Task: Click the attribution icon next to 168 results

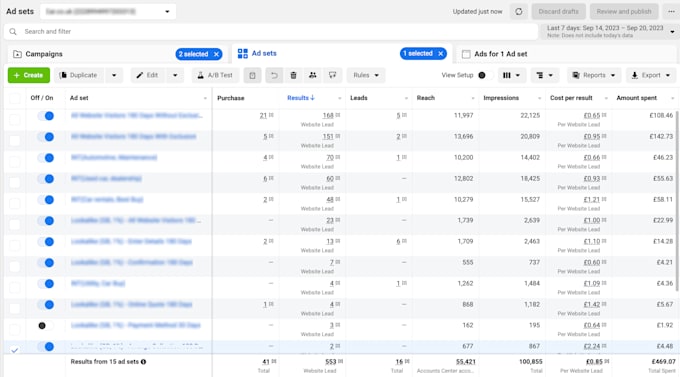Action: click(338, 115)
